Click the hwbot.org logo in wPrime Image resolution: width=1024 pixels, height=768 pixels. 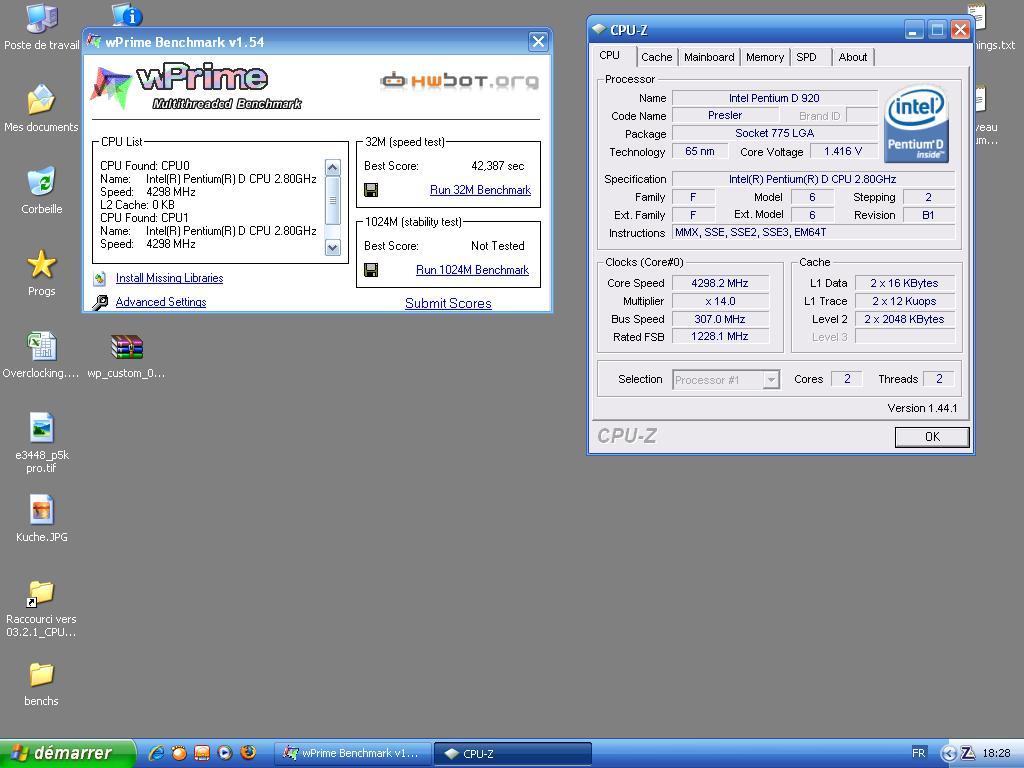click(459, 80)
